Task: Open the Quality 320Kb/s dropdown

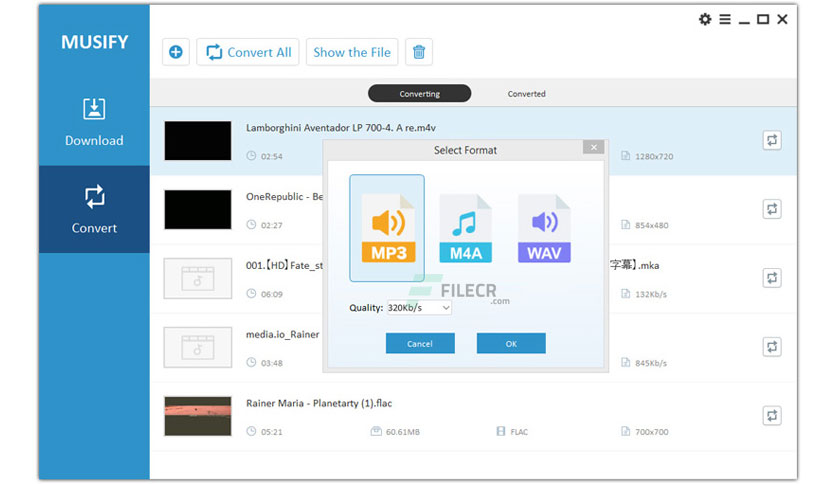Action: click(419, 308)
